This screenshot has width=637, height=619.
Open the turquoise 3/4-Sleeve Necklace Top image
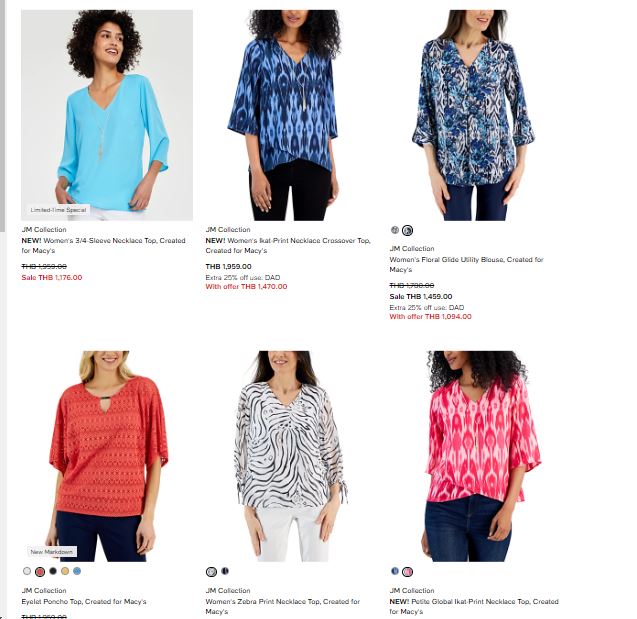pyautogui.click(x=107, y=115)
